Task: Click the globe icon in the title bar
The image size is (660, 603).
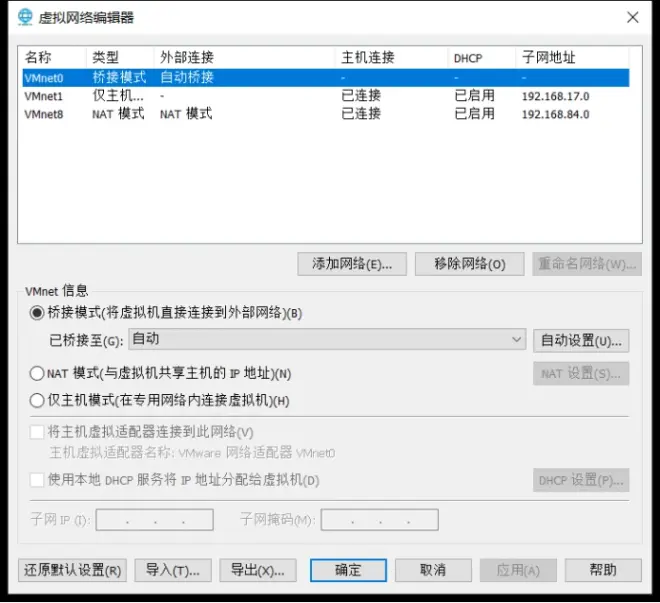Action: 25,17
